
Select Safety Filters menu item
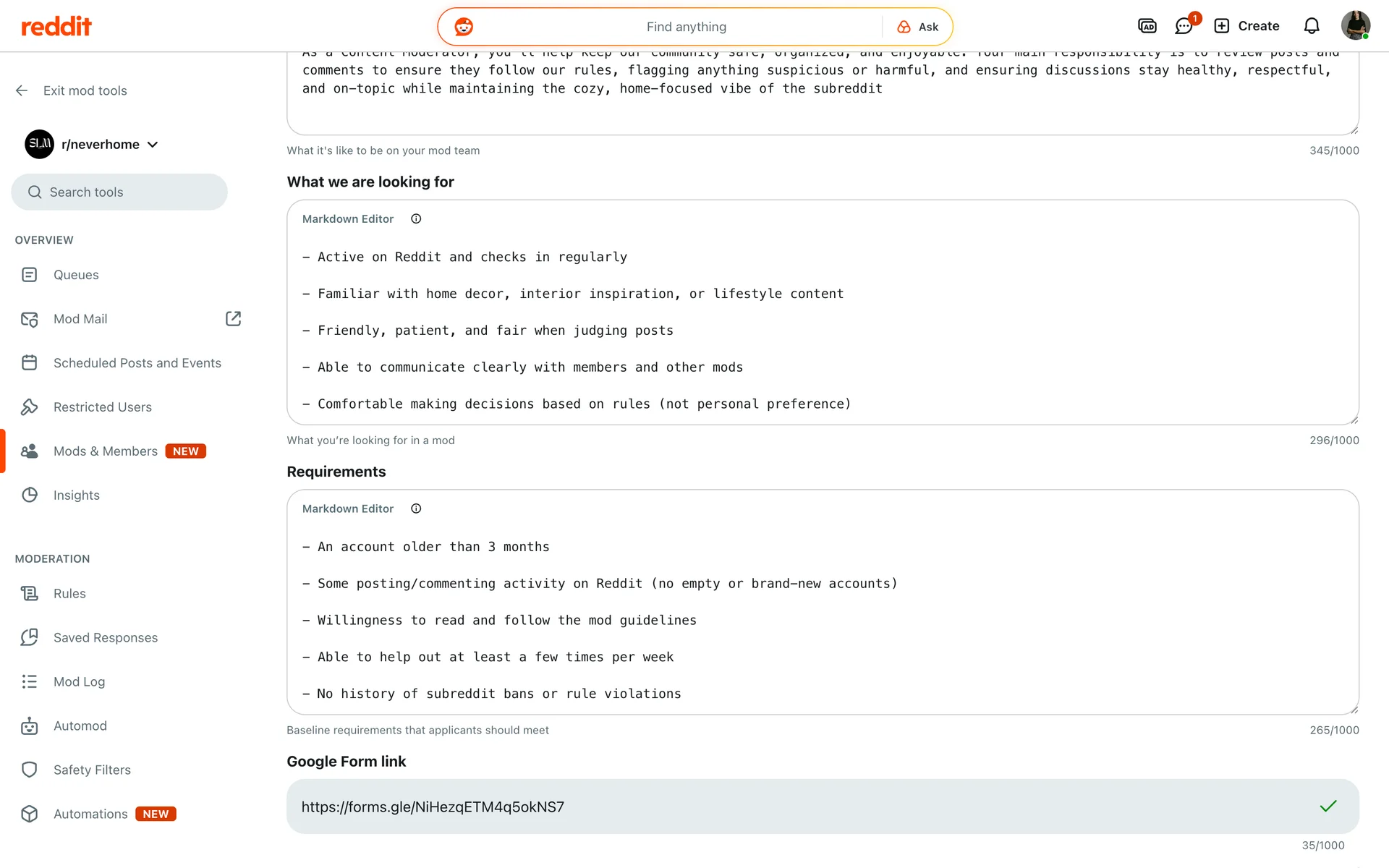(x=92, y=770)
